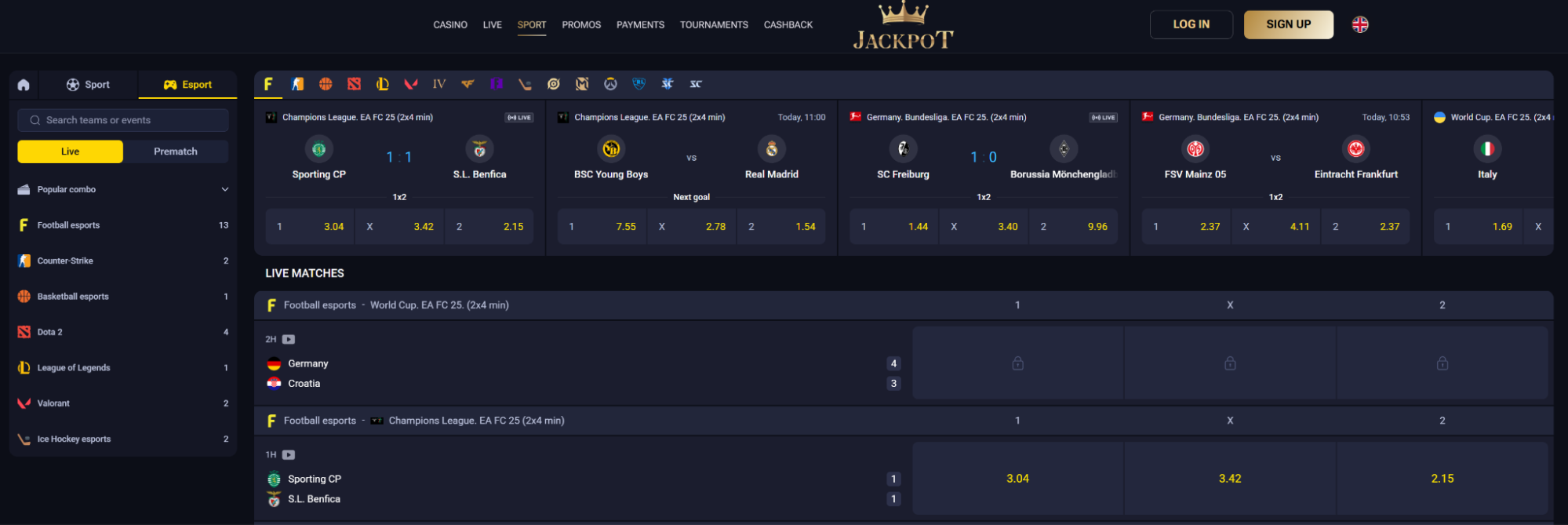Bet draw at 4.11 for Mainz vs Frankfurt
This screenshot has height=525, width=1568.
1276,227
